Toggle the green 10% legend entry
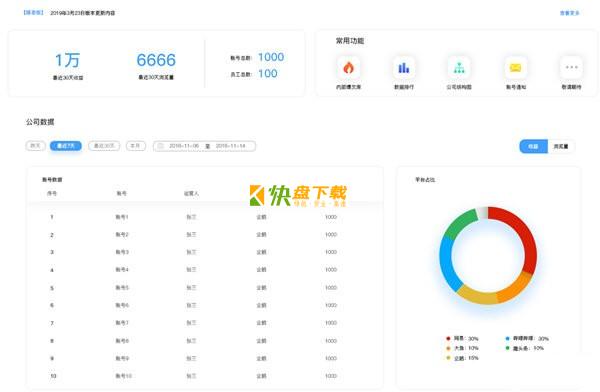Screen dimensions: 600x392 click(525, 348)
